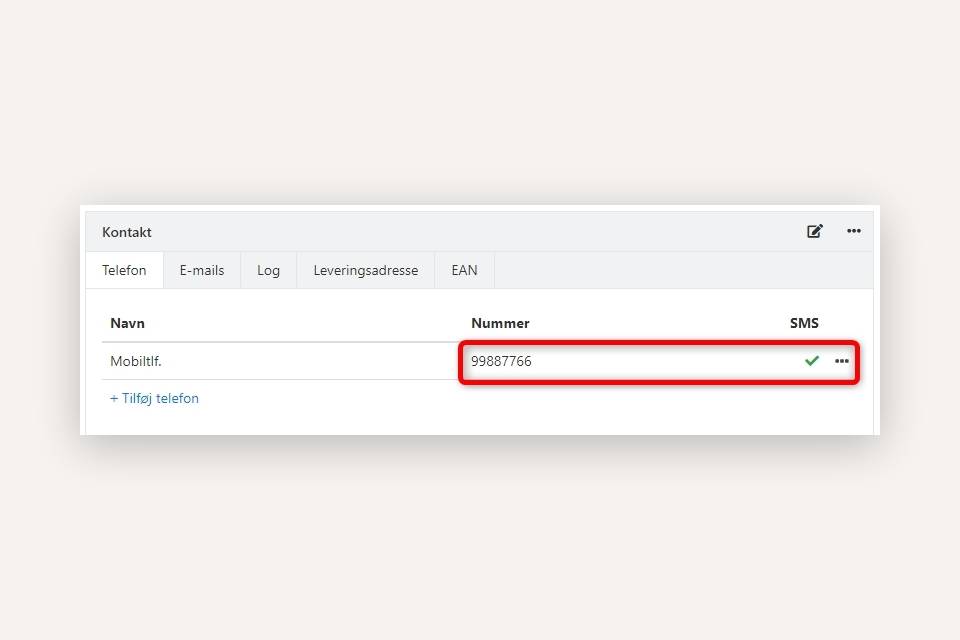Switch to the E-mails tab
Screen dimensions: 960x640
[201, 270]
